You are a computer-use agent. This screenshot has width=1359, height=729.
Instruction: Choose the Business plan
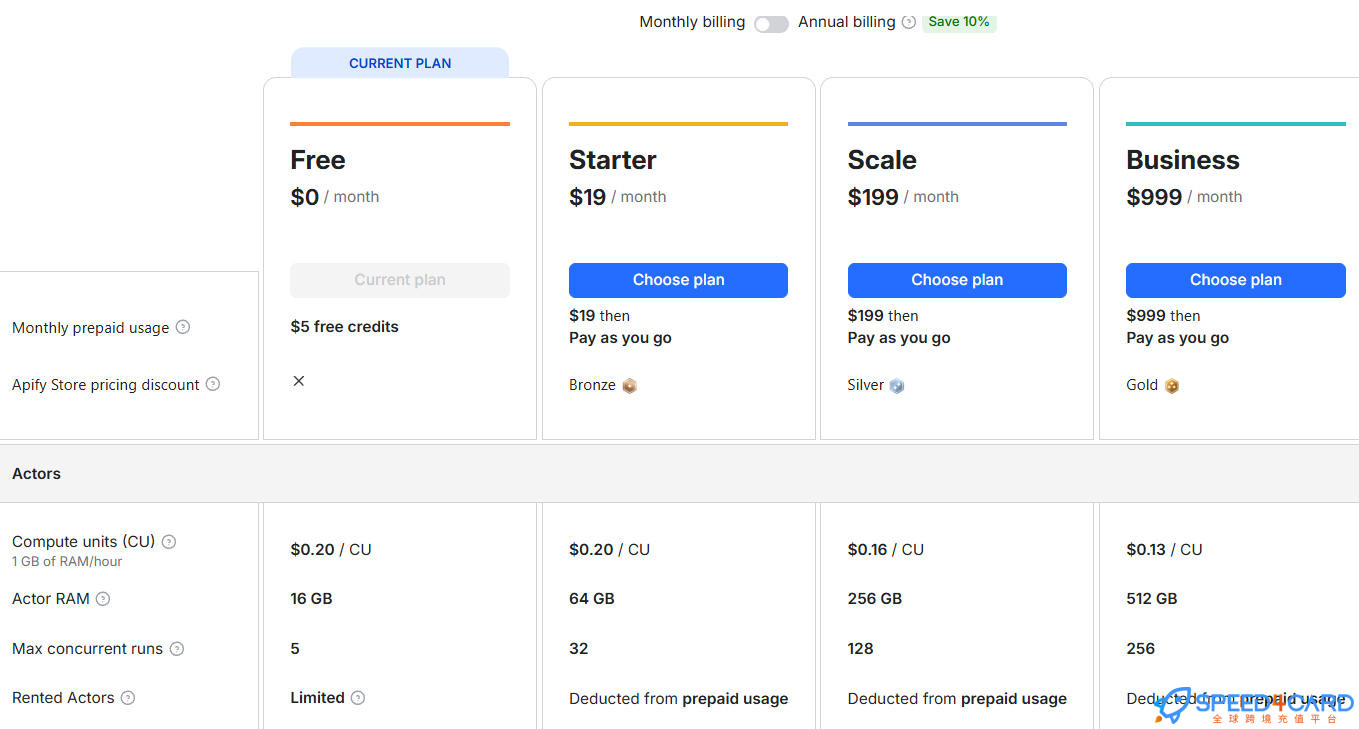pyautogui.click(x=1236, y=280)
